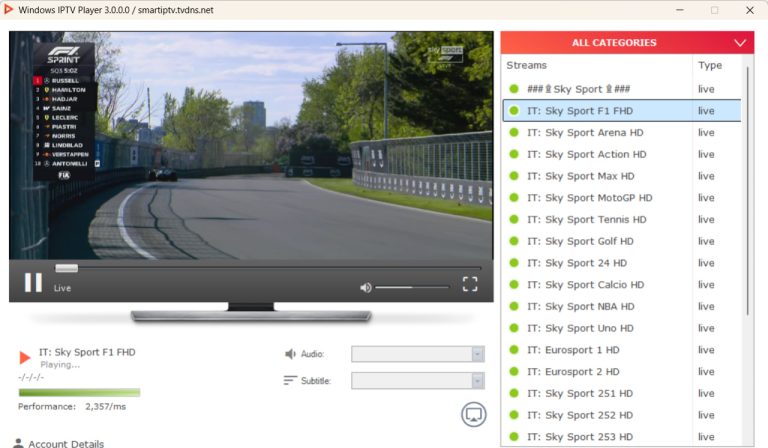
Task: Select IT: Sky Sport Action HD stream
Action: pyautogui.click(x=622, y=154)
